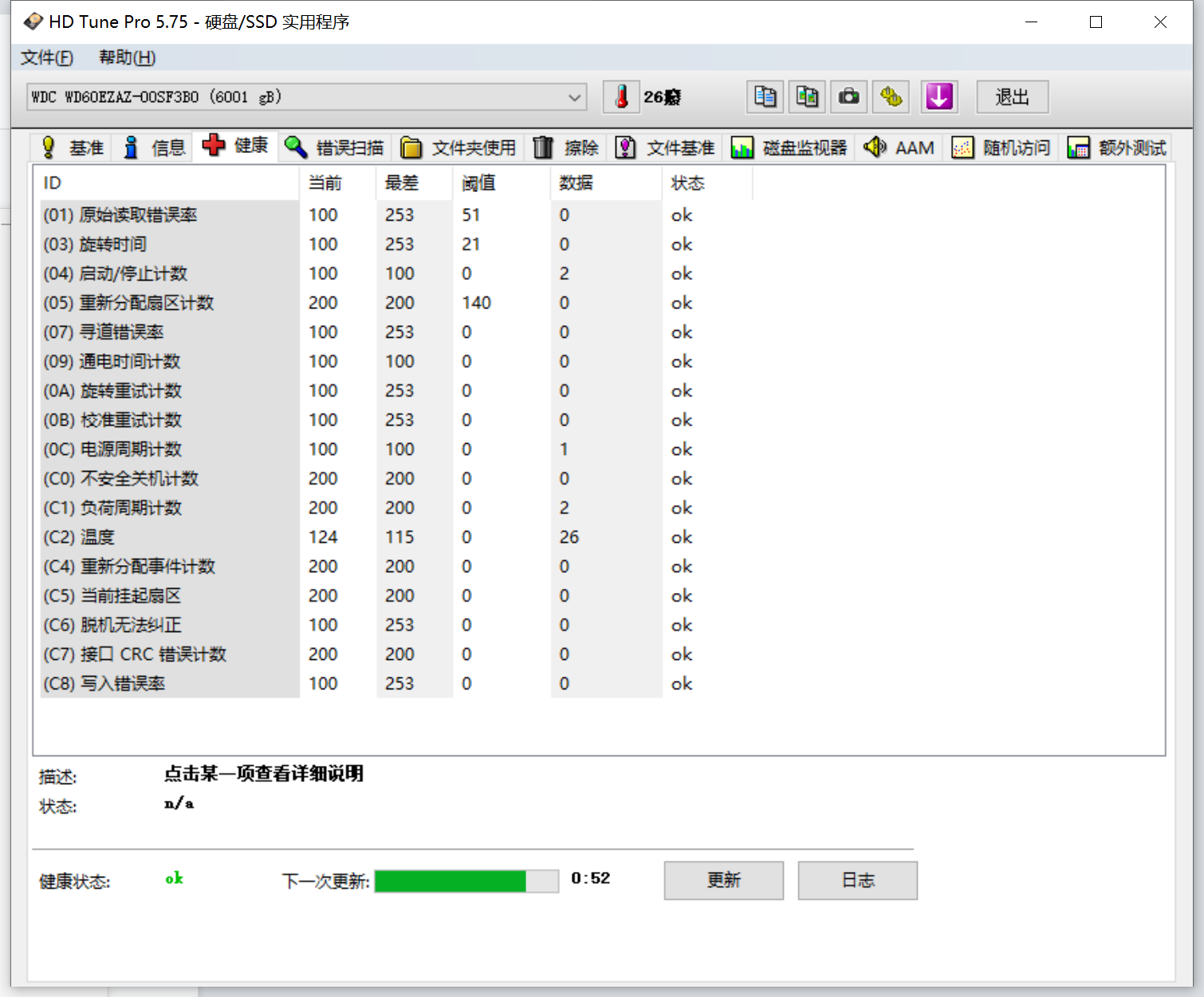1204x997 pixels.
Task: Click the copy screenshot to clipboard icon
Action: pos(807,97)
